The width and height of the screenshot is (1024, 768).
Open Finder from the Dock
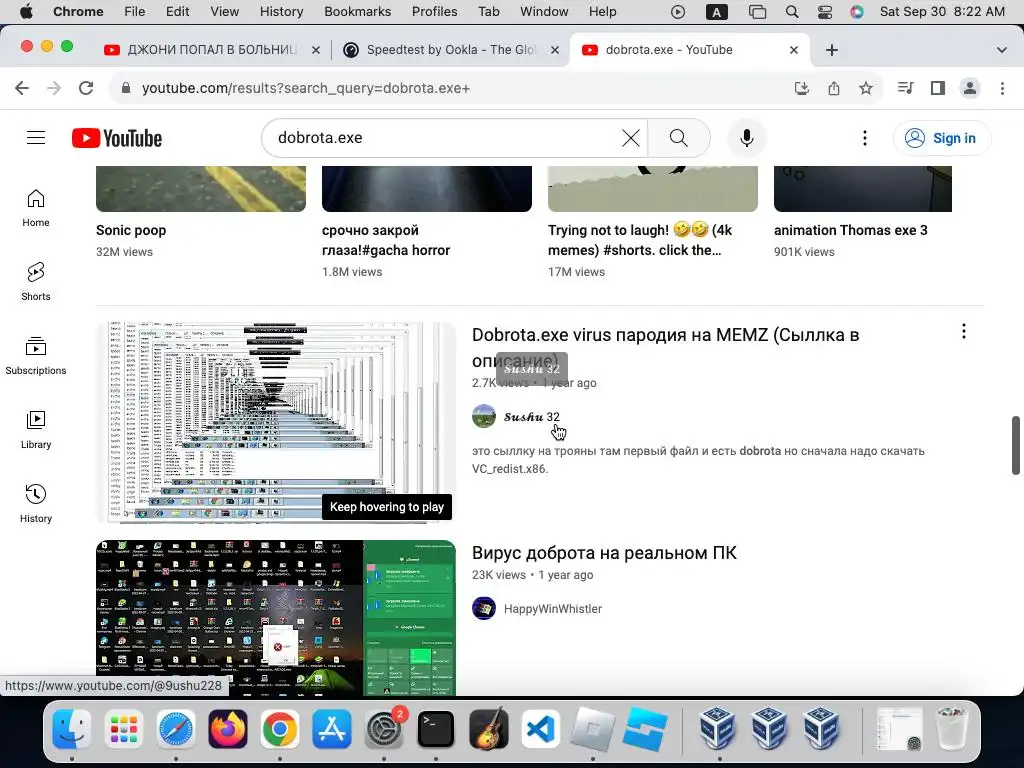(x=72, y=729)
